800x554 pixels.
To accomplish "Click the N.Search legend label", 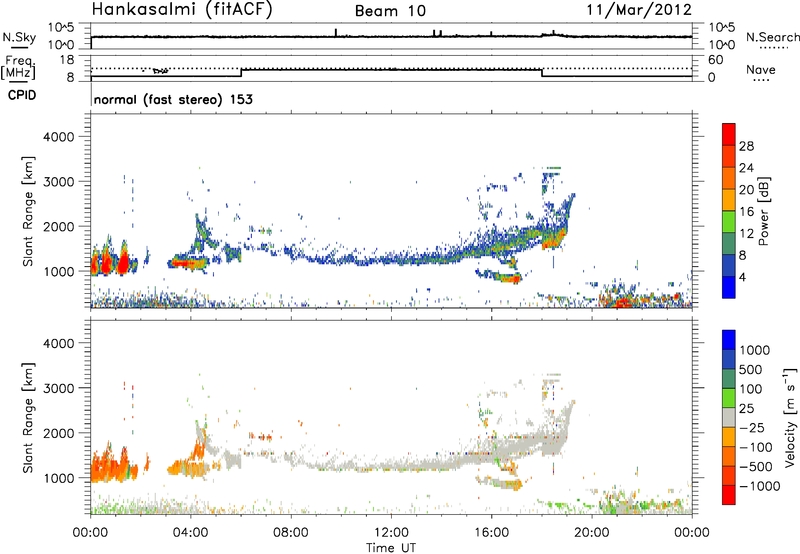I will 773,37.
